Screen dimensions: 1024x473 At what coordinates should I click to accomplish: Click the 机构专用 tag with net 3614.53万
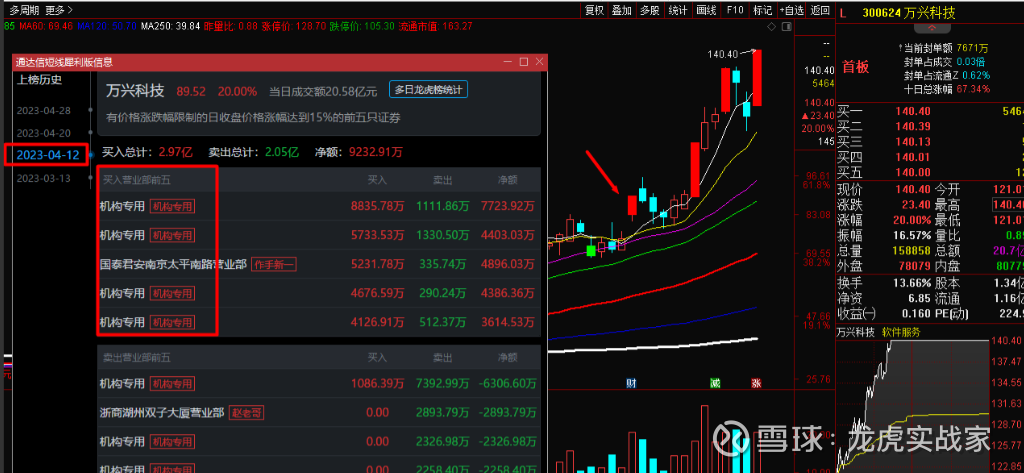[x=173, y=322]
